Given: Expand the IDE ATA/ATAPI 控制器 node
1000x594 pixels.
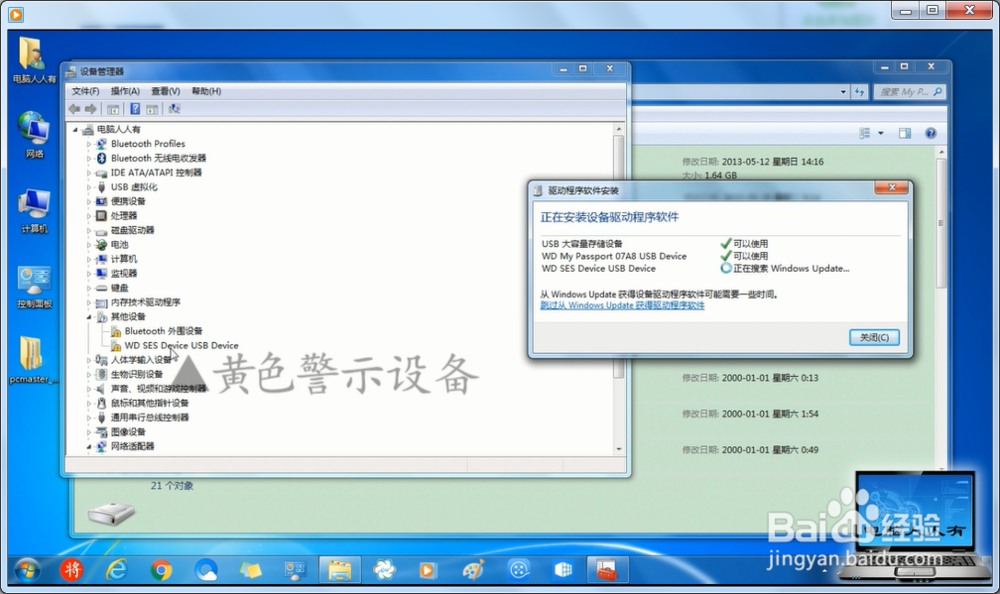Looking at the screenshot, I should click(x=89, y=173).
